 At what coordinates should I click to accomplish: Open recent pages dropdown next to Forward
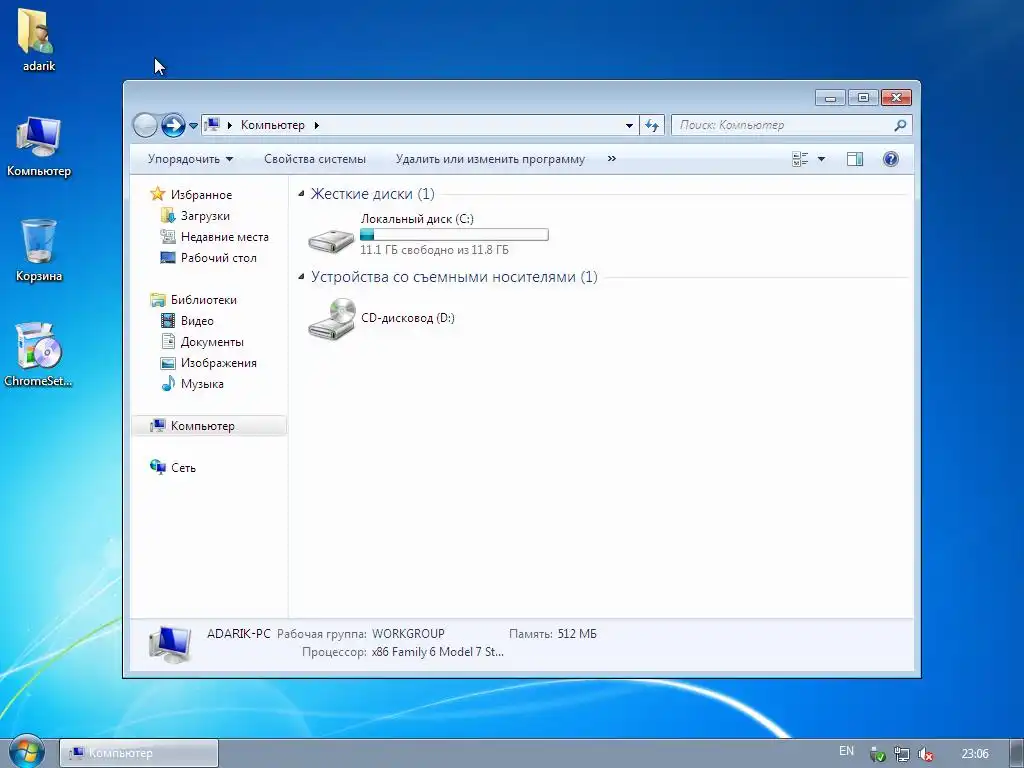[193, 125]
